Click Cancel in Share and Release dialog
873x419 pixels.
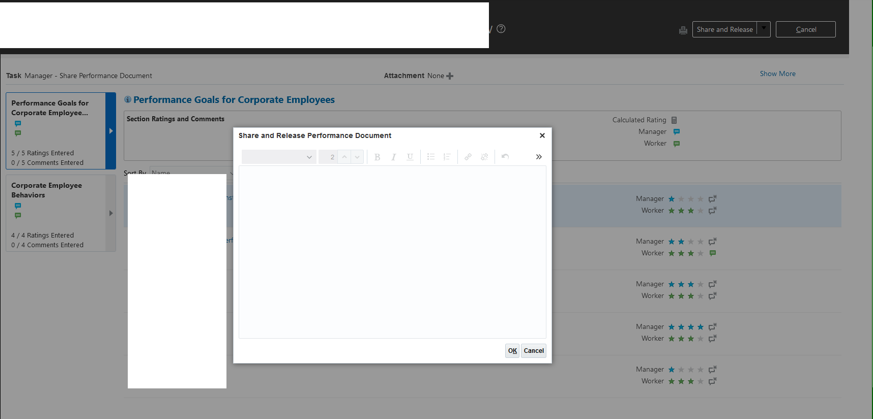(x=533, y=351)
